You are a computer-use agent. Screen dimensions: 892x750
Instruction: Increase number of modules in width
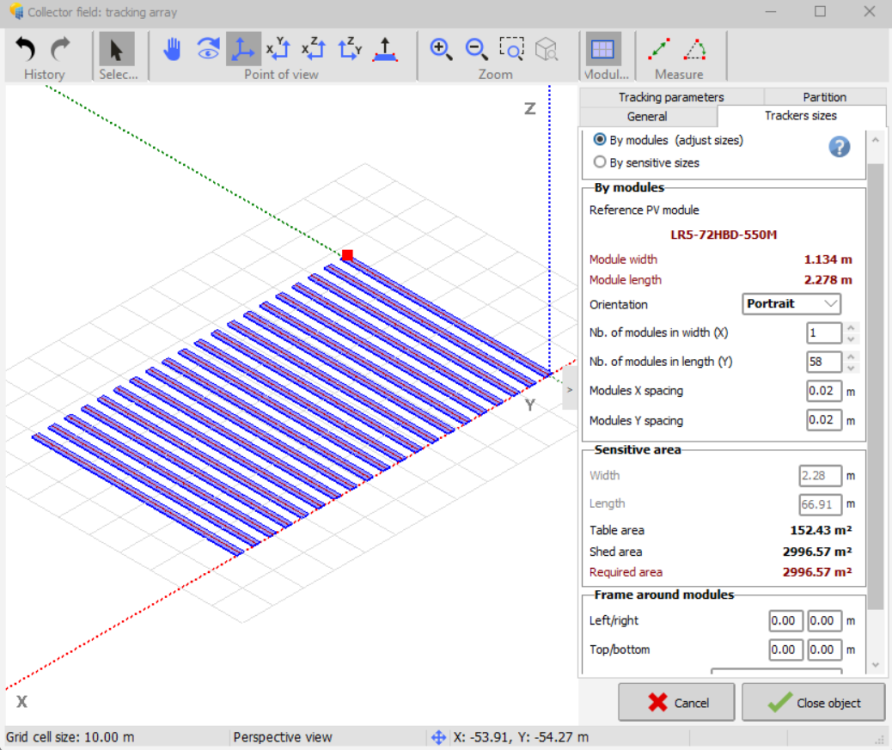851,327
